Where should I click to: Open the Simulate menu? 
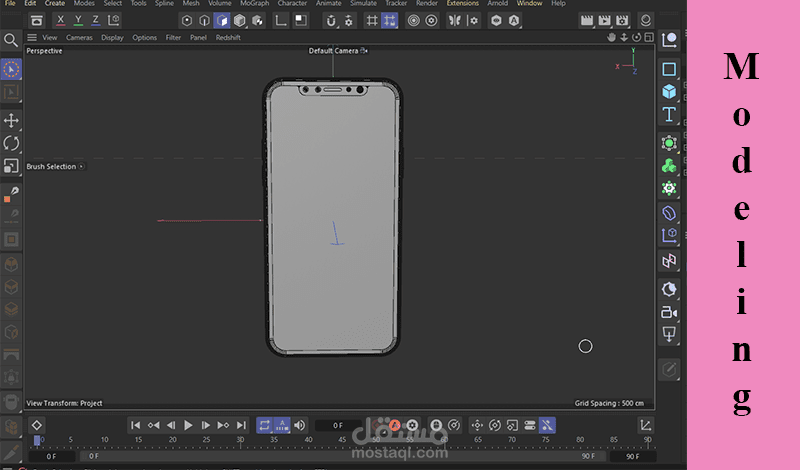tap(363, 4)
